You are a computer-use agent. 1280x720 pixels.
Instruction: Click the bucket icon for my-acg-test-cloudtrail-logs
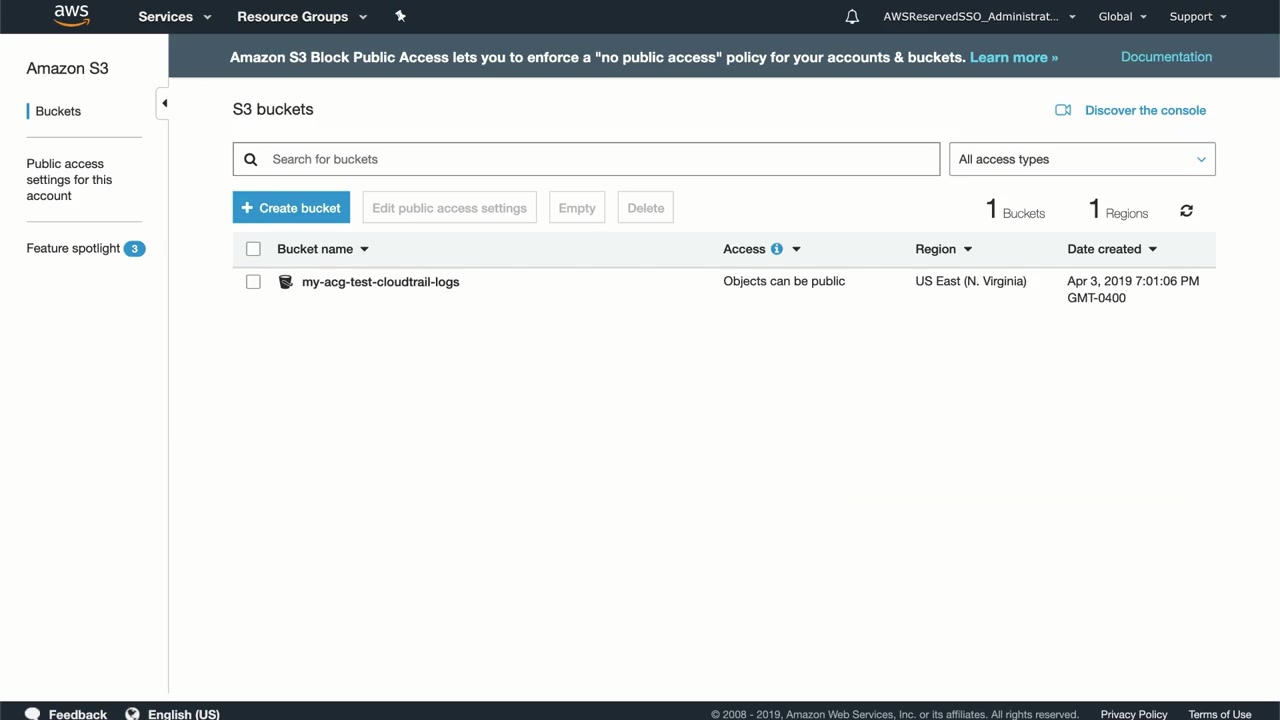(285, 282)
